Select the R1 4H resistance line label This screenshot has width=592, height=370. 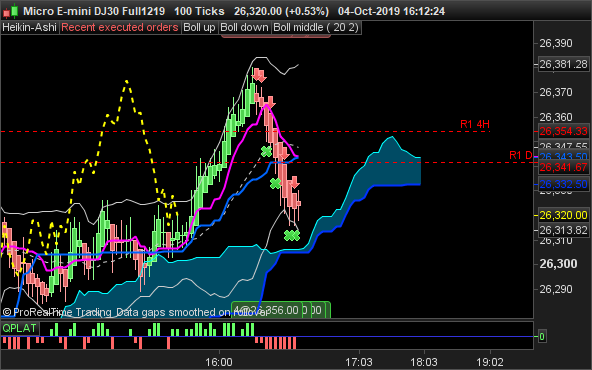click(x=475, y=124)
